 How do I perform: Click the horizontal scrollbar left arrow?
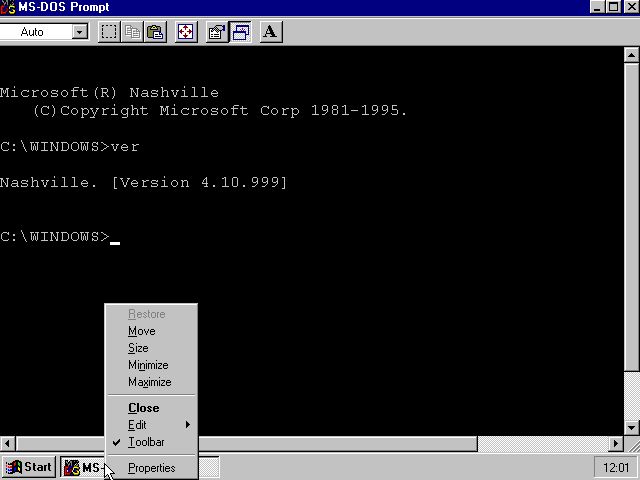pyautogui.click(x=7, y=443)
